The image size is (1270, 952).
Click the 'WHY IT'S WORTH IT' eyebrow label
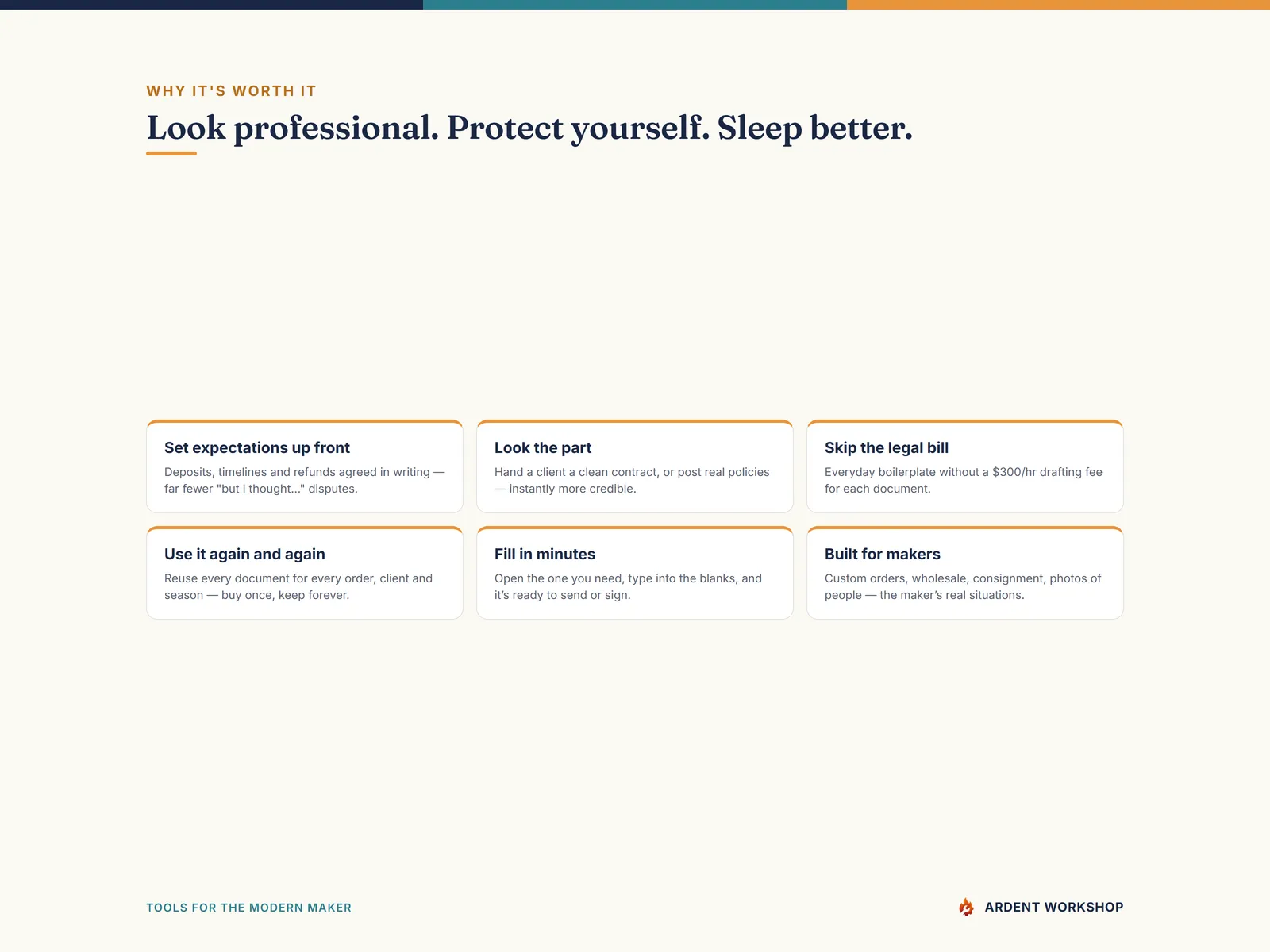click(x=231, y=91)
